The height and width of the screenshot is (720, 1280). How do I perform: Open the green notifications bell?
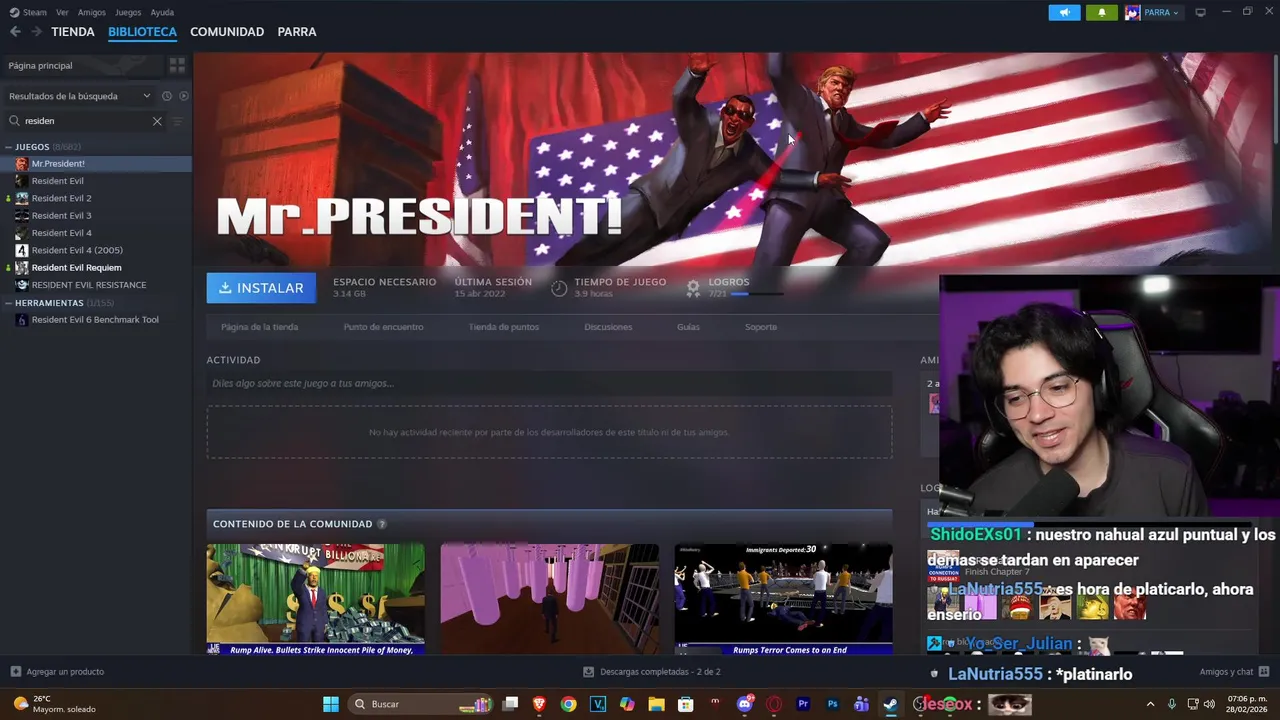tap(1102, 12)
